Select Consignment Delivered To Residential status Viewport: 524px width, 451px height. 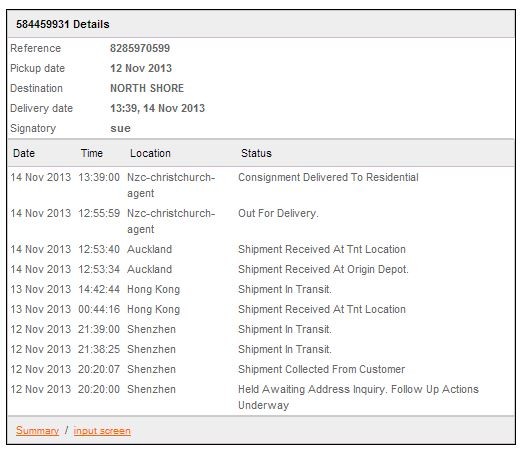(x=328, y=177)
